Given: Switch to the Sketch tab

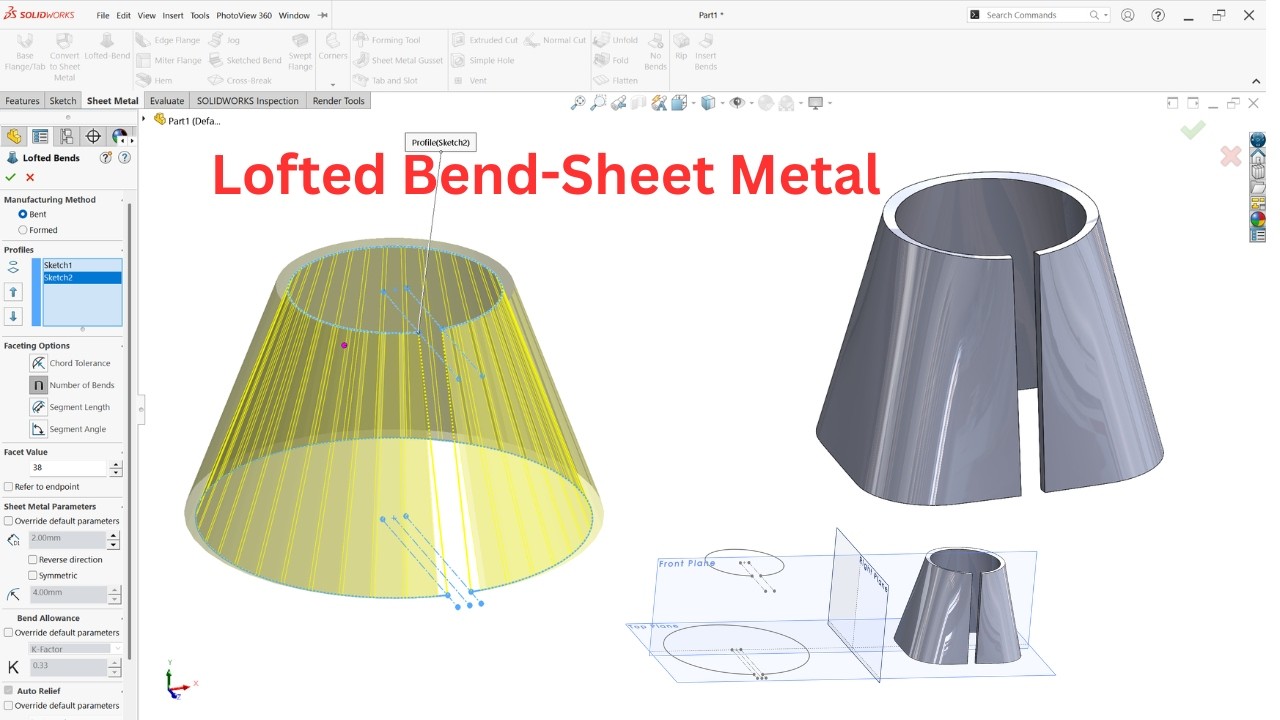Looking at the screenshot, I should (63, 101).
